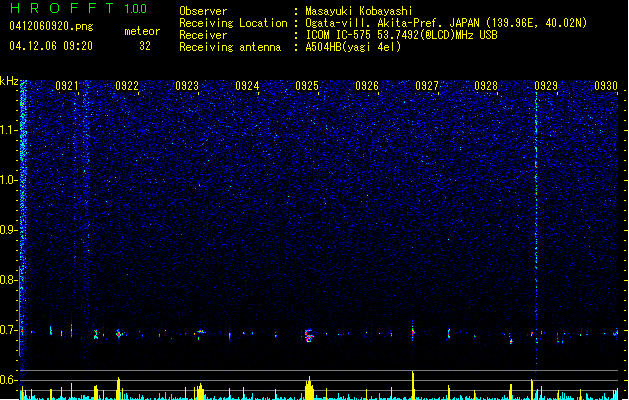Click the 1.1 frequency axis label
The height and width of the screenshot is (400, 629).
[8, 130]
